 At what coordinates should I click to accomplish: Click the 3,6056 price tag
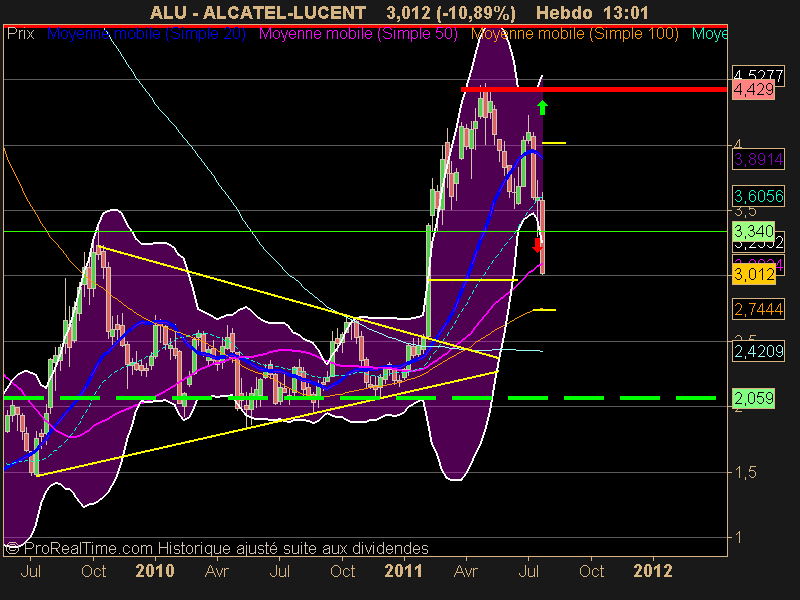coord(758,196)
